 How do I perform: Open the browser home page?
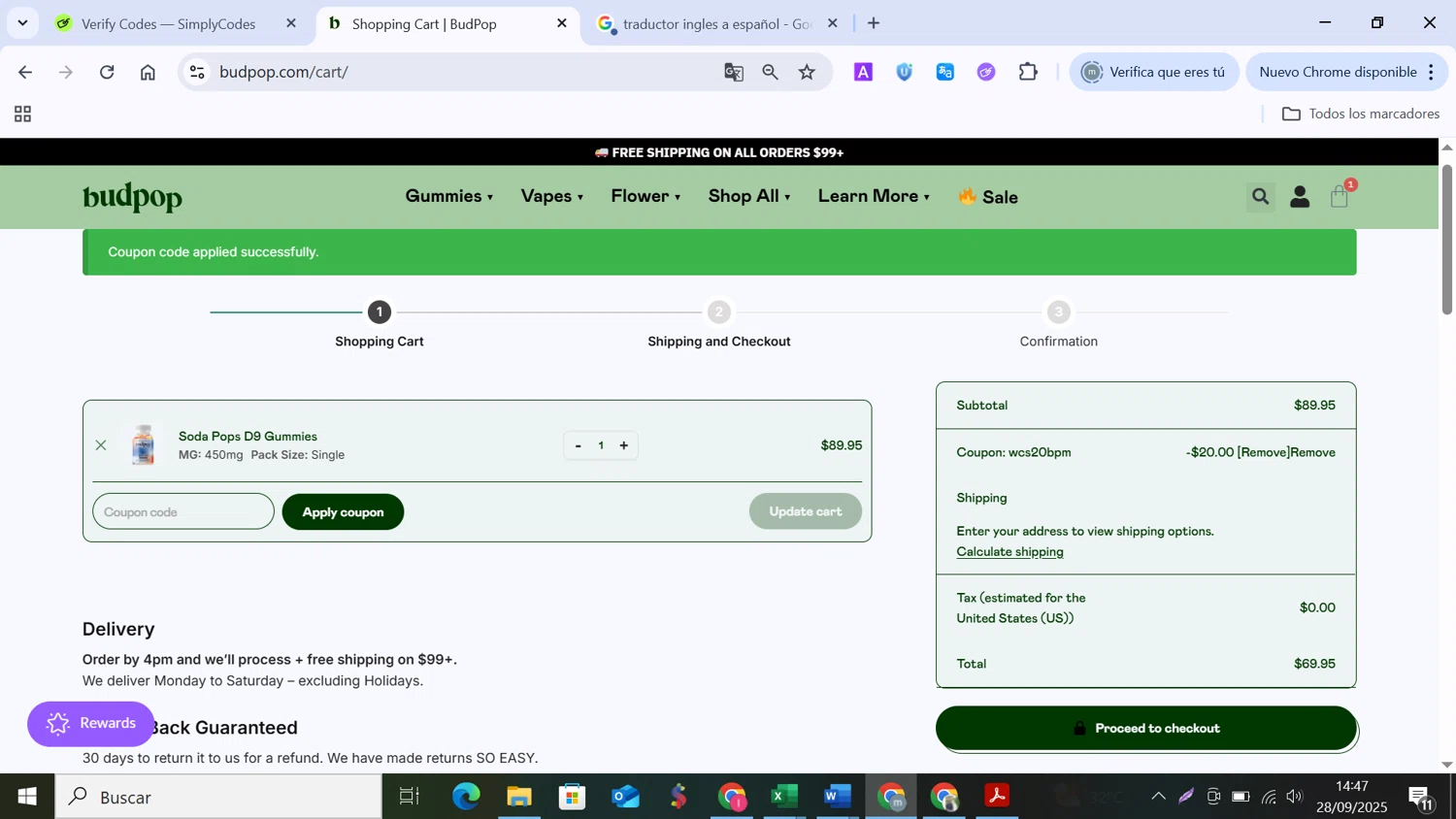coord(148,72)
